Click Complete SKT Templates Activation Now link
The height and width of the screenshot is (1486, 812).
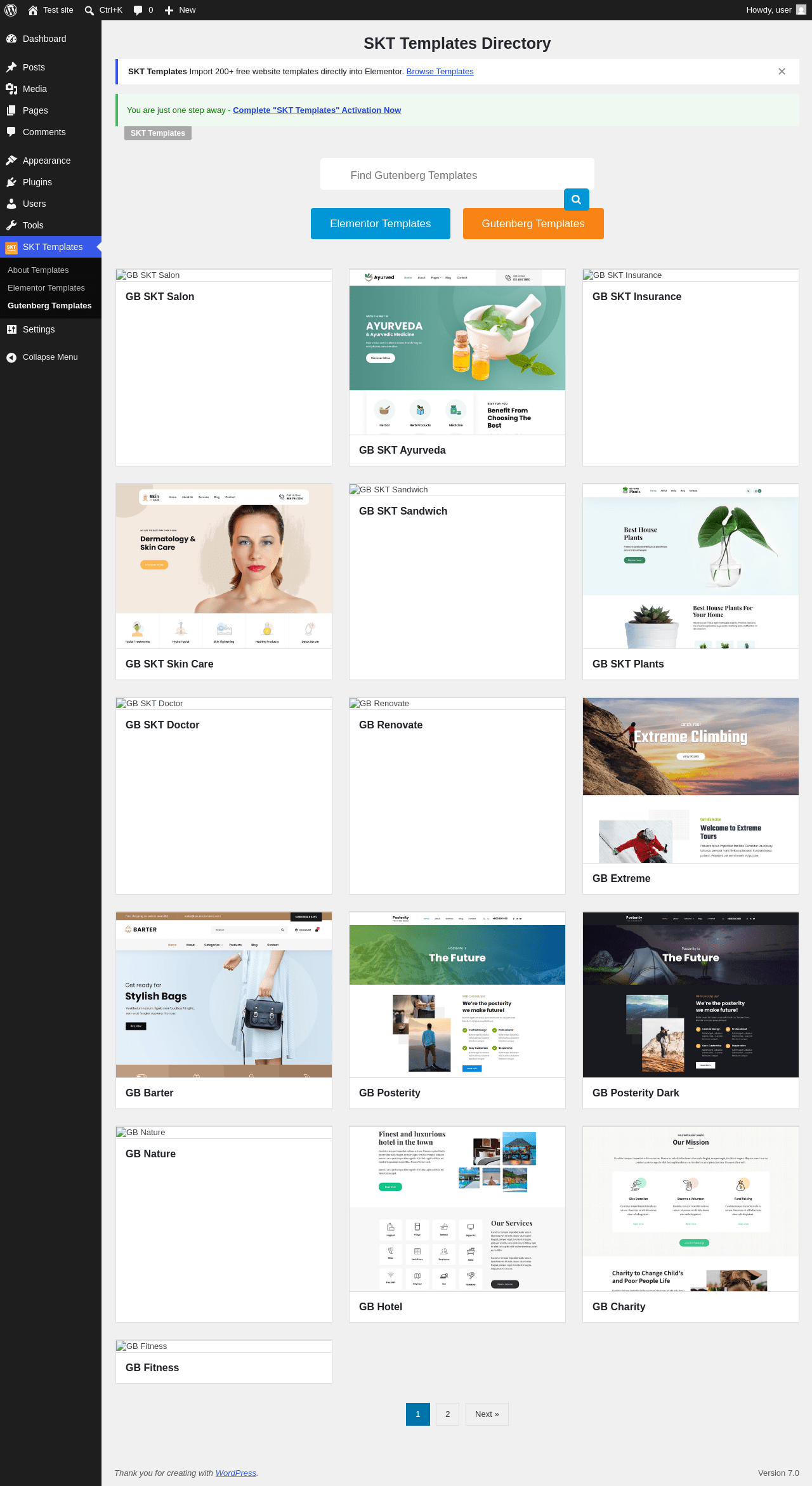[317, 110]
